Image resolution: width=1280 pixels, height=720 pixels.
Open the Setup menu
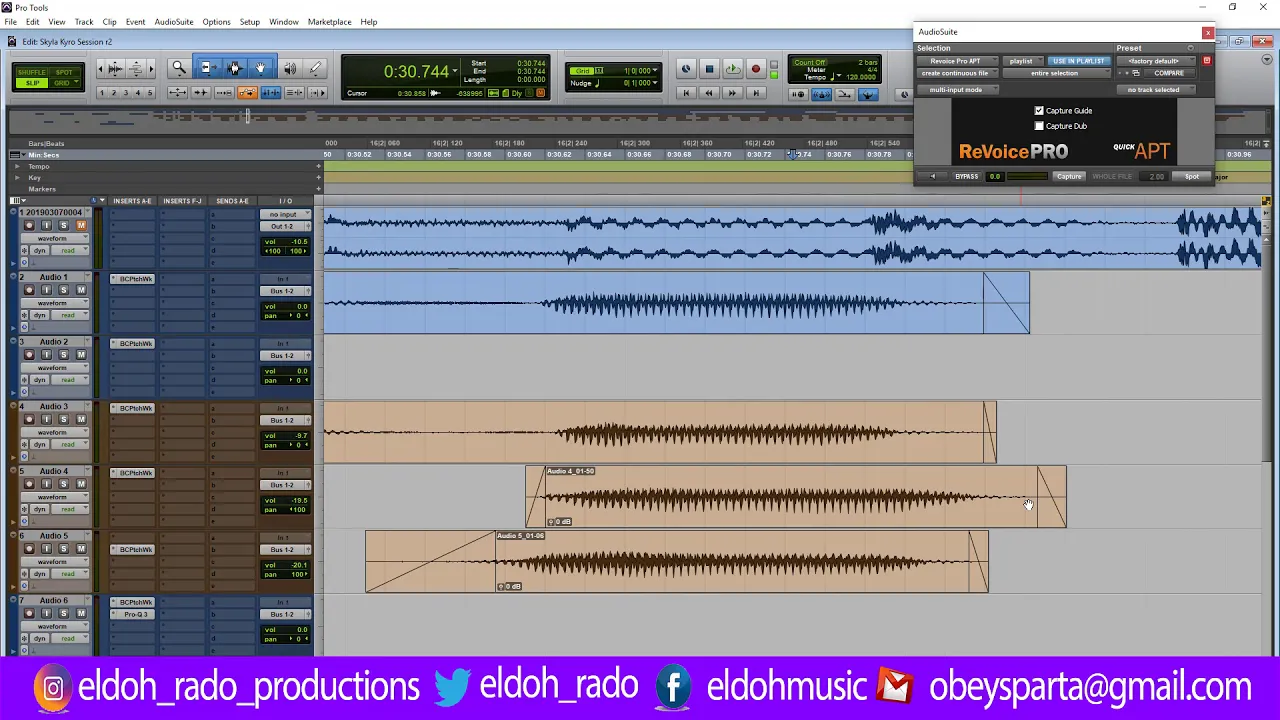pyautogui.click(x=250, y=22)
